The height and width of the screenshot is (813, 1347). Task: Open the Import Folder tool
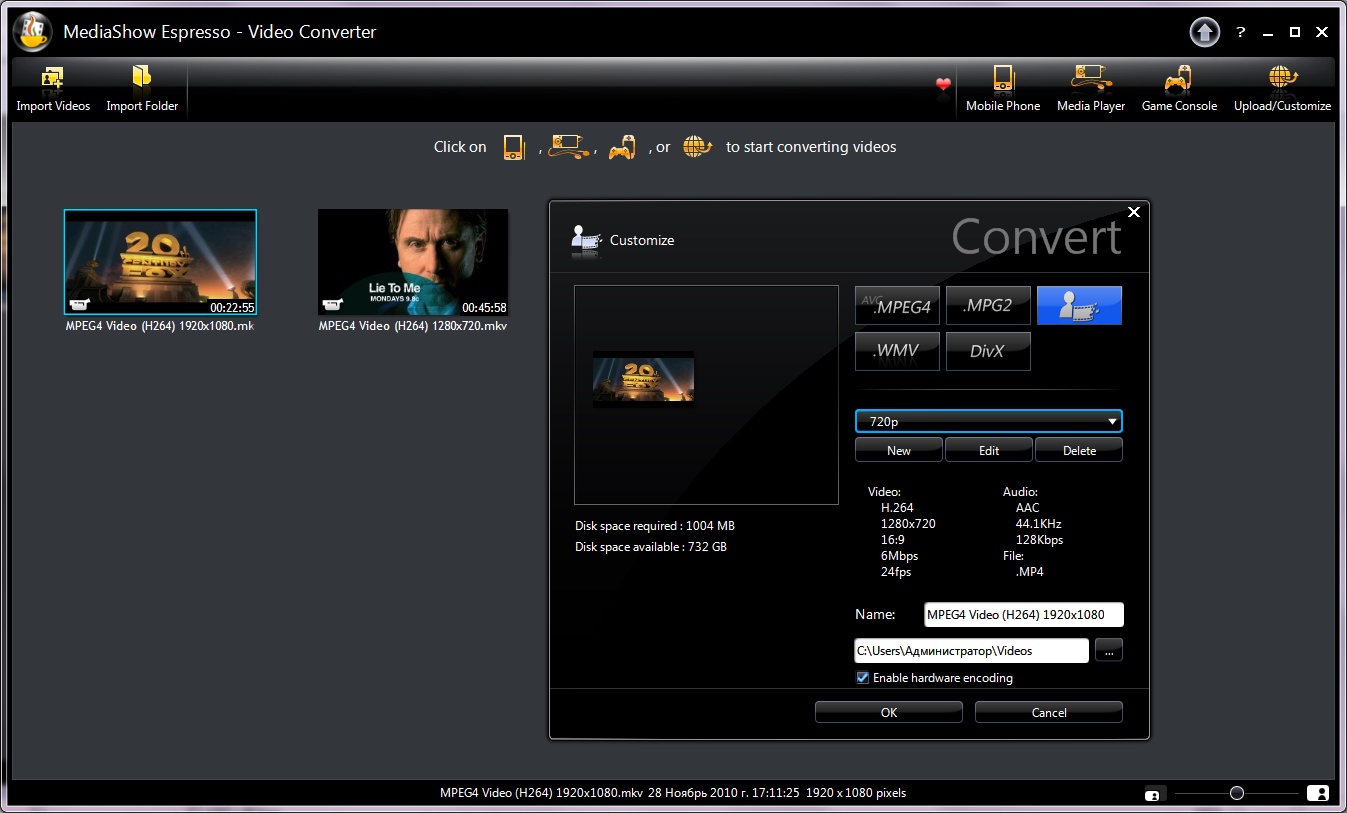coord(142,79)
